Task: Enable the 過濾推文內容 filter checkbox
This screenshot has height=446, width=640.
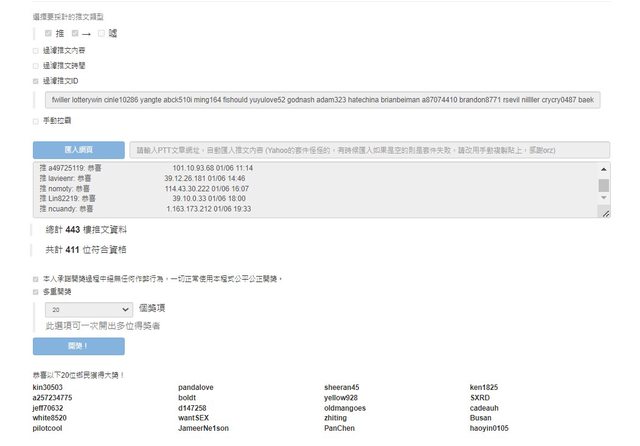Action: pyautogui.click(x=37, y=50)
